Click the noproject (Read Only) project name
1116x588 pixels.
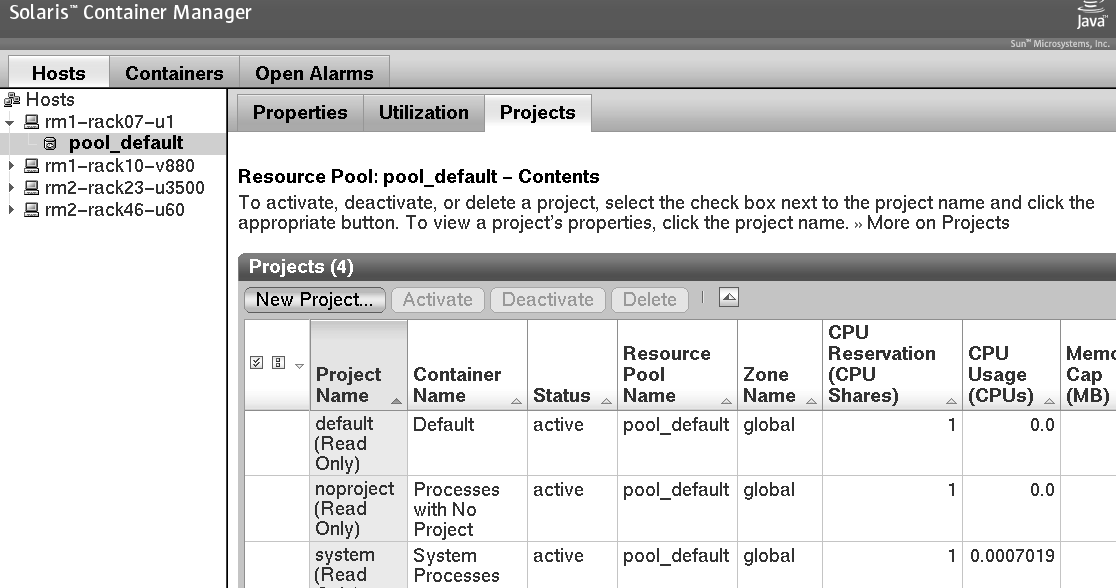pyautogui.click(x=354, y=509)
